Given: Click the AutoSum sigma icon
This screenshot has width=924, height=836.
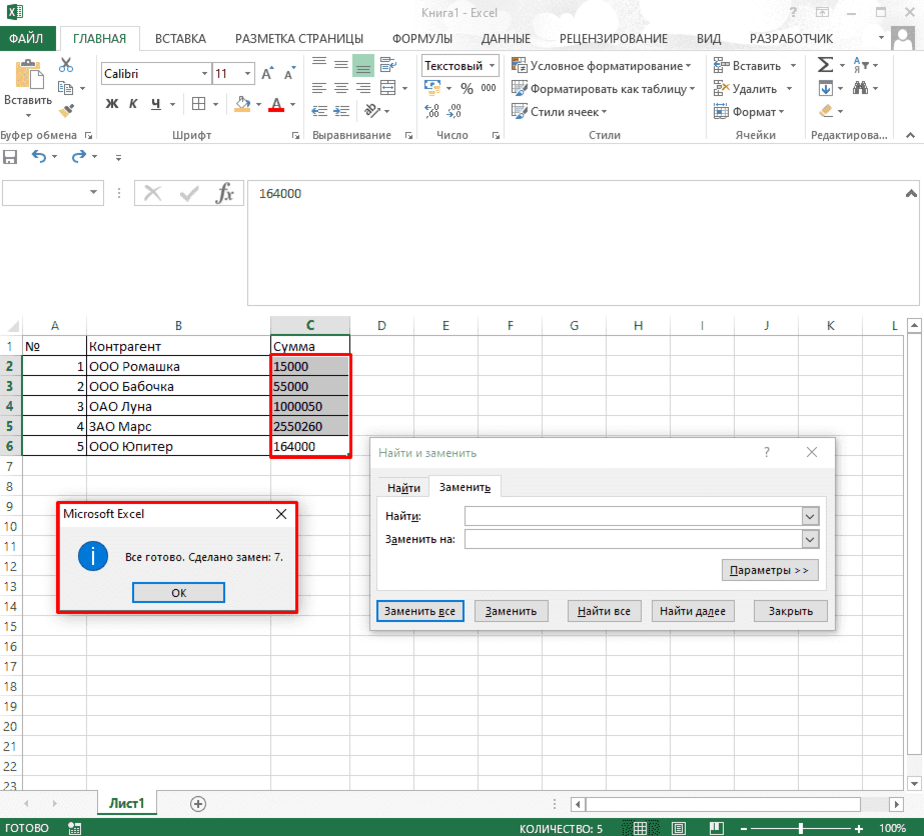Looking at the screenshot, I should (x=825, y=65).
